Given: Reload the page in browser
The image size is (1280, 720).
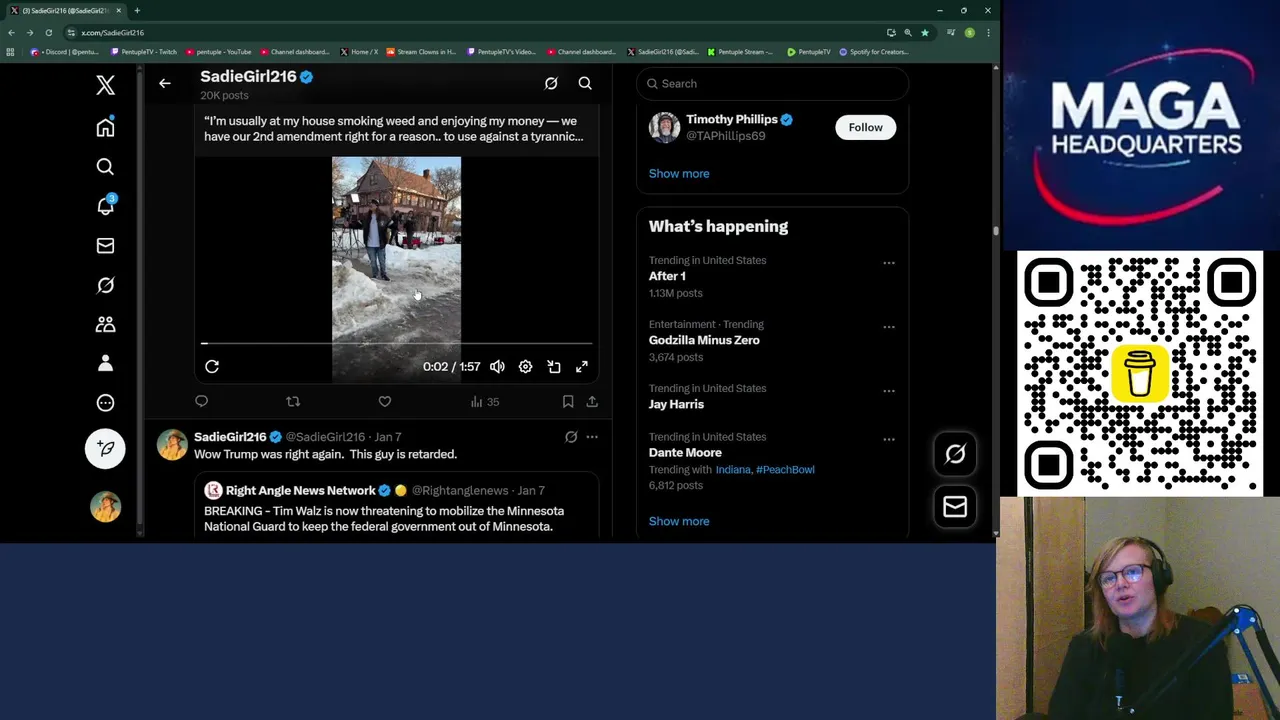Looking at the screenshot, I should [48, 32].
